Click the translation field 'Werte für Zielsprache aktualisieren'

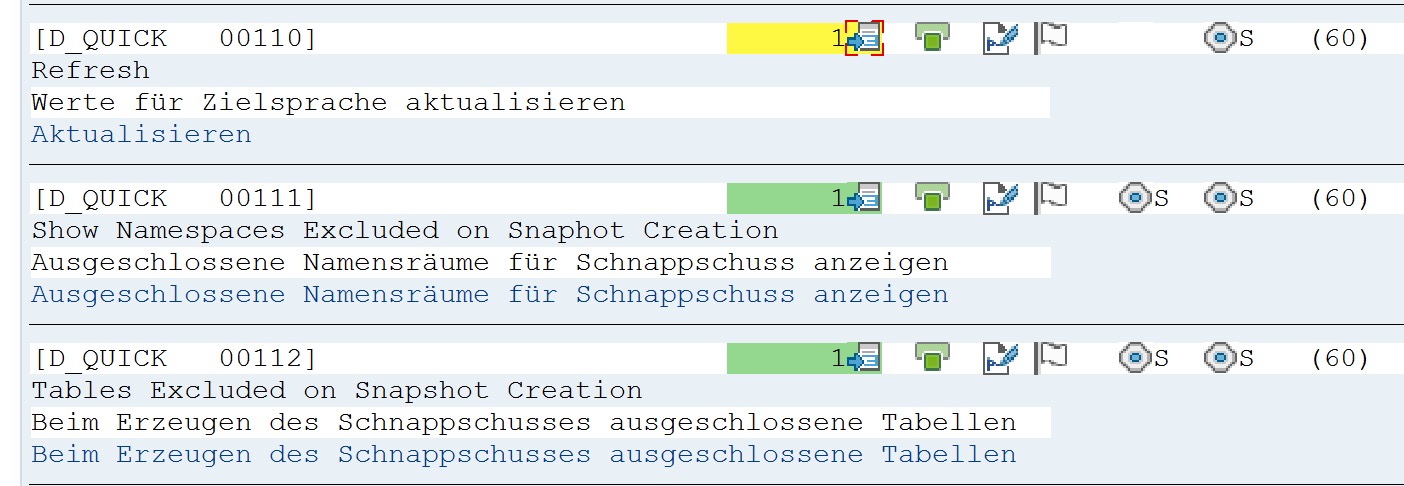tap(540, 102)
